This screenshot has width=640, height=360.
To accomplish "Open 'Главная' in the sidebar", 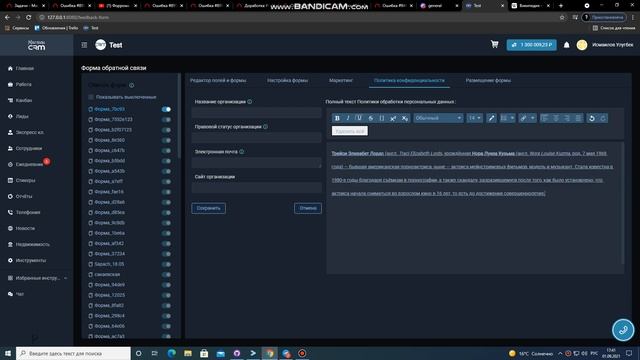I will (24, 69).
